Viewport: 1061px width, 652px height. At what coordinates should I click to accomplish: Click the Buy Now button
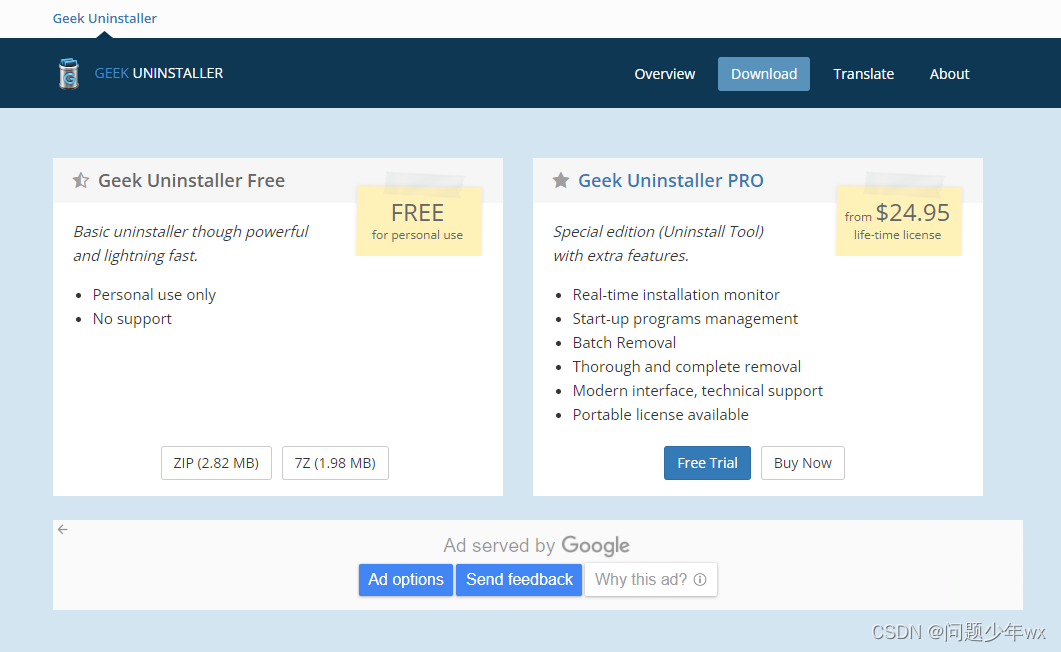tap(803, 463)
